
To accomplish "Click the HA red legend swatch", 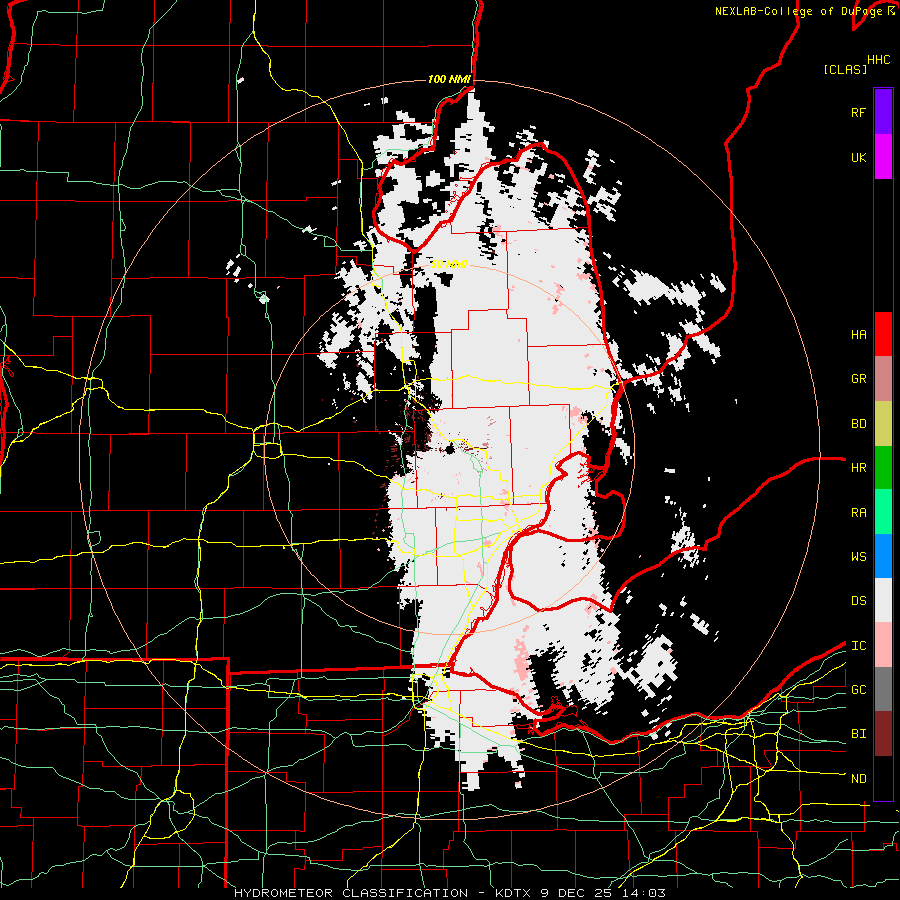I will pyautogui.click(x=883, y=334).
